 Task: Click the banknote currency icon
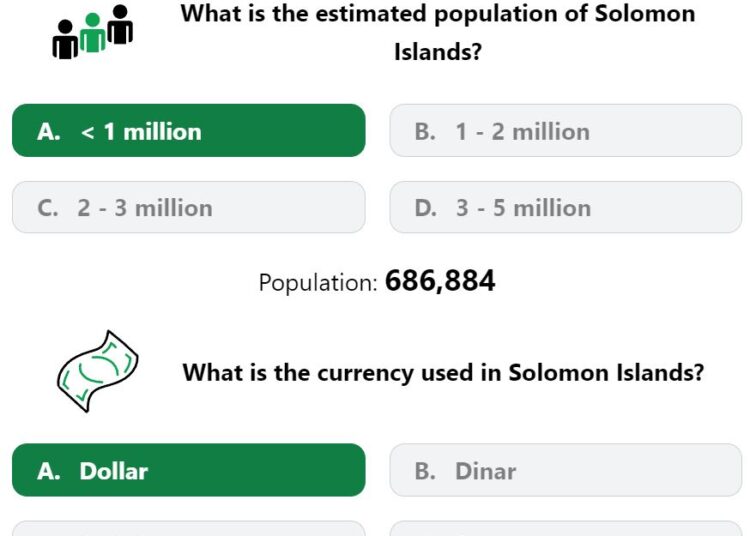pyautogui.click(x=98, y=371)
